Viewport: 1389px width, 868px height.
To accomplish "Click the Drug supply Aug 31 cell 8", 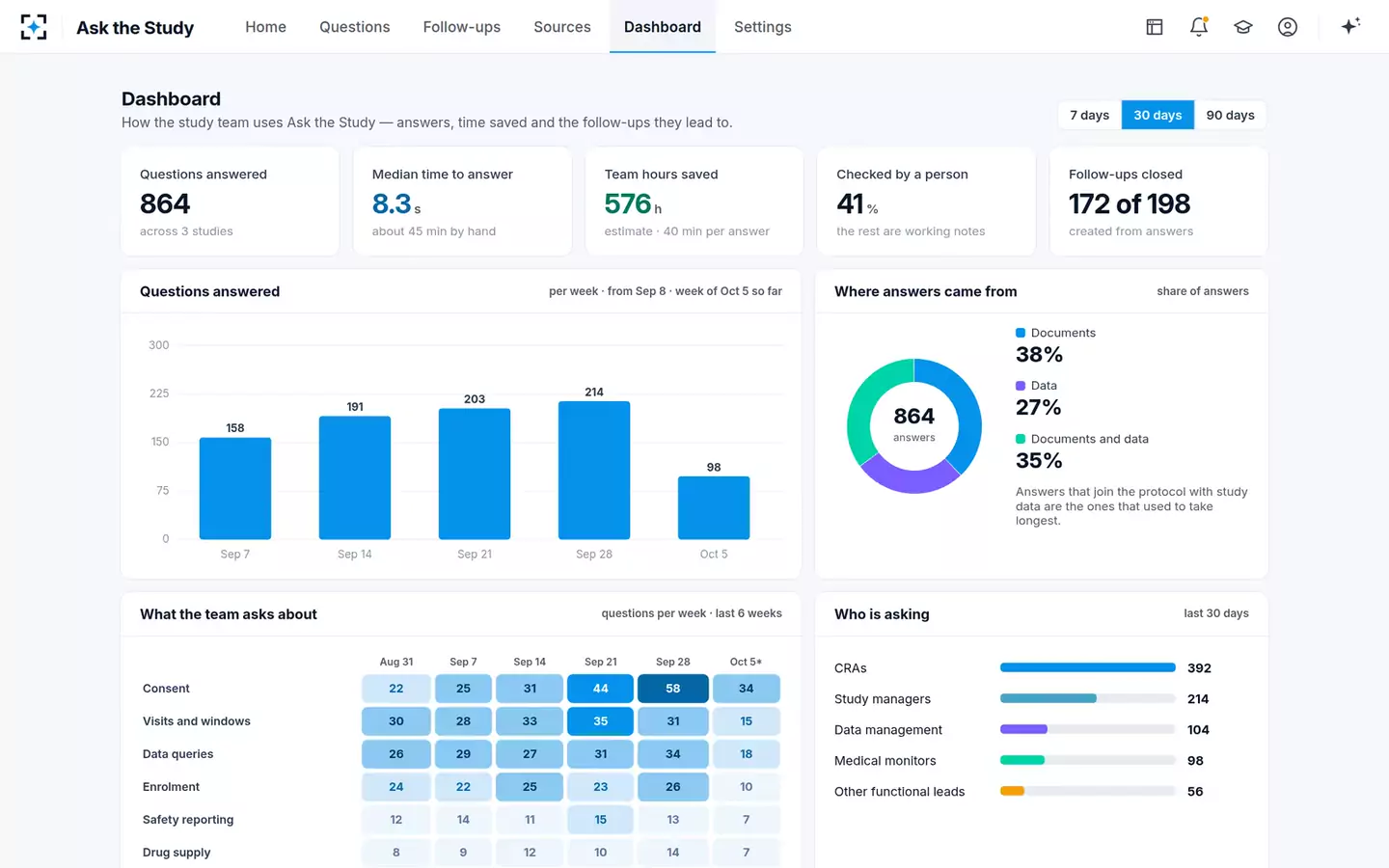I will 396,853.
